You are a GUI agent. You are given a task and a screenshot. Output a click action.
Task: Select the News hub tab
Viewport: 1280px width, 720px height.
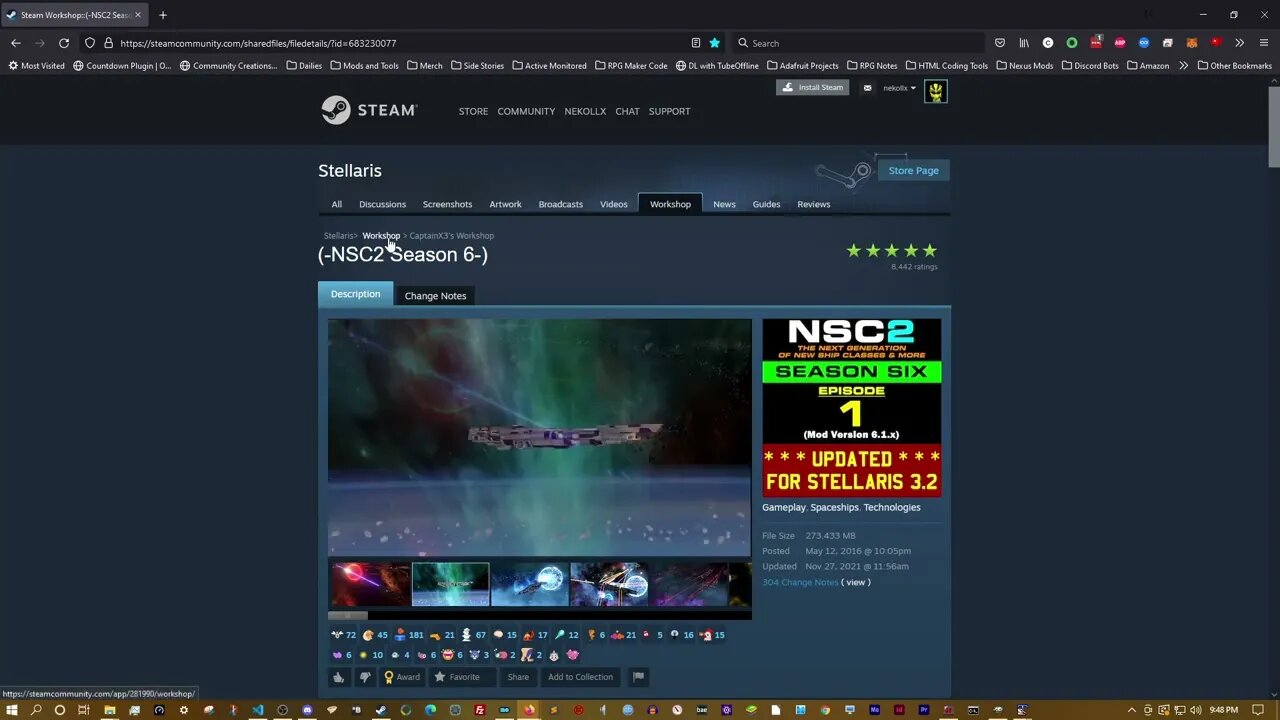point(724,204)
